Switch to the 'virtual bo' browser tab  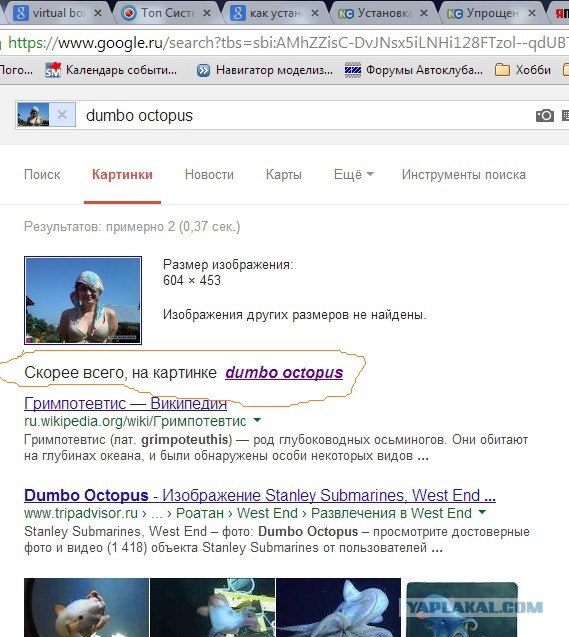pyautogui.click(x=57, y=13)
